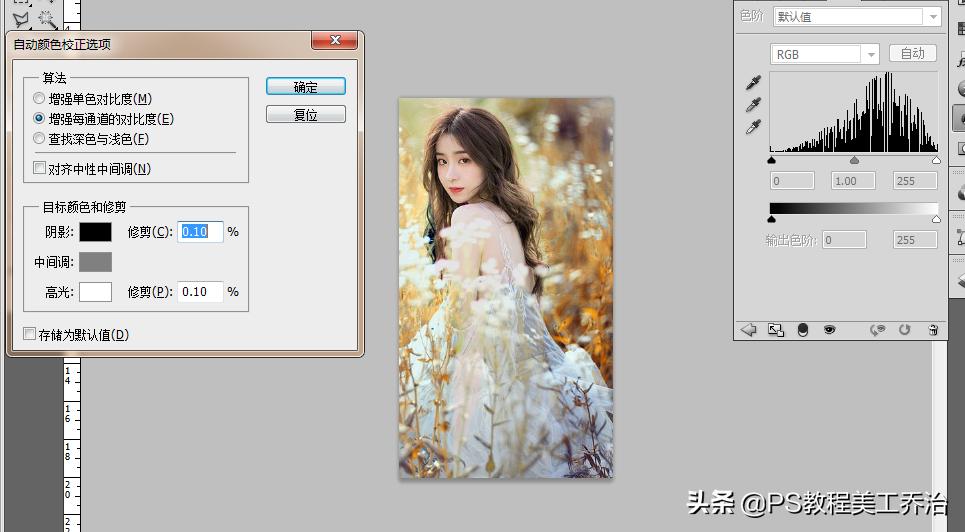Select the gray point eyedropper
The width and height of the screenshot is (965, 532).
[754, 105]
